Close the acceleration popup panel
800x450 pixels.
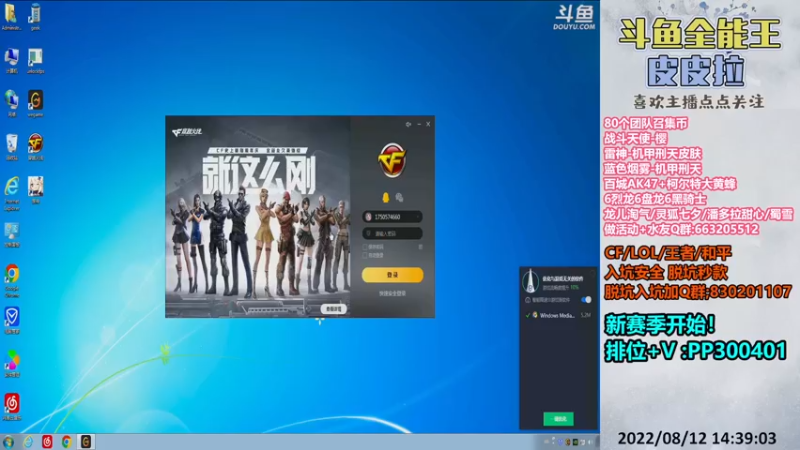[592, 272]
